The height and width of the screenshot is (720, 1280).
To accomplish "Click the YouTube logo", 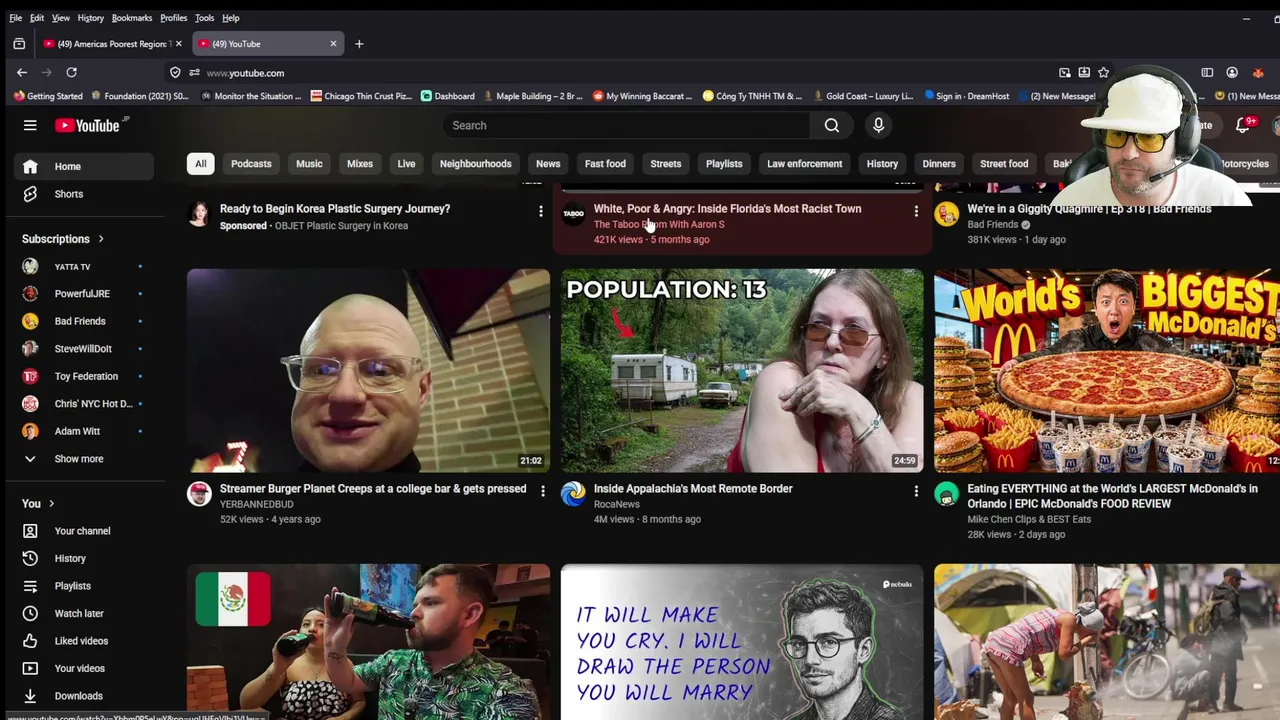I will pyautogui.click(x=87, y=125).
